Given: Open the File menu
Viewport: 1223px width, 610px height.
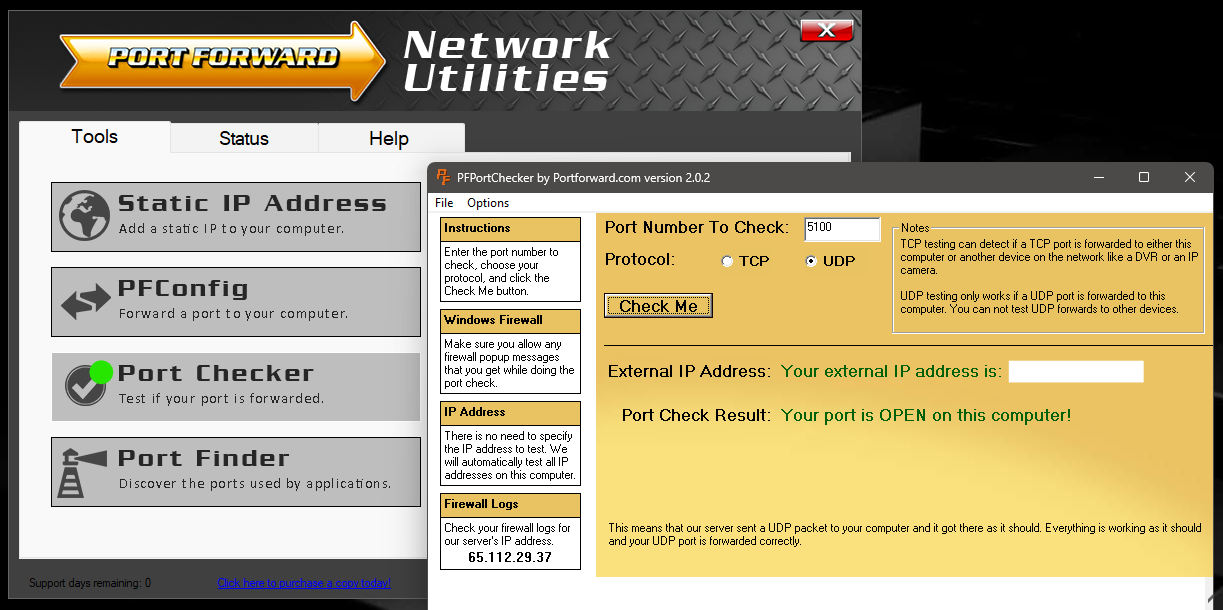Looking at the screenshot, I should (x=444, y=203).
